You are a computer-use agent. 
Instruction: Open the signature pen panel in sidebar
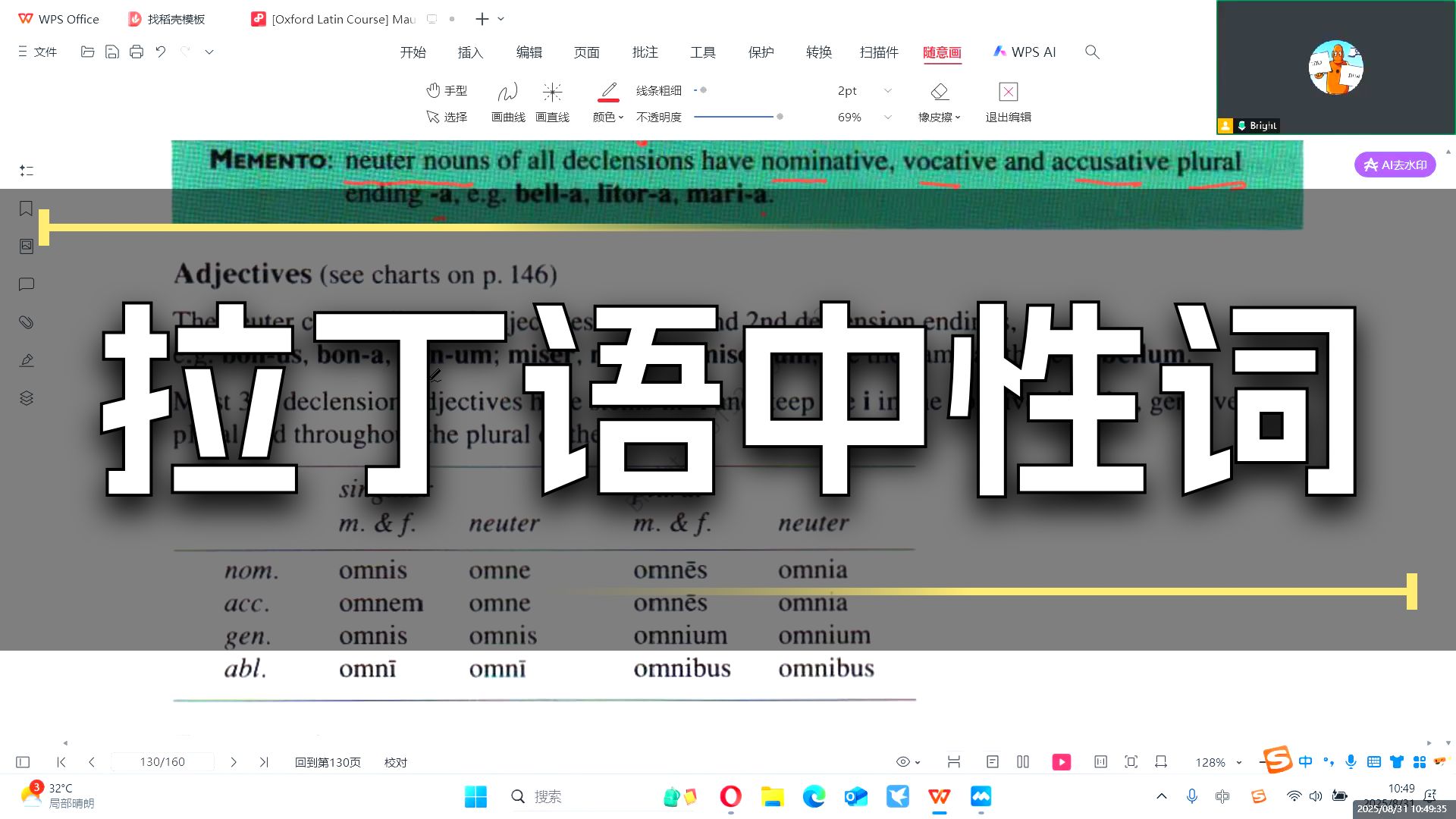pos(26,360)
